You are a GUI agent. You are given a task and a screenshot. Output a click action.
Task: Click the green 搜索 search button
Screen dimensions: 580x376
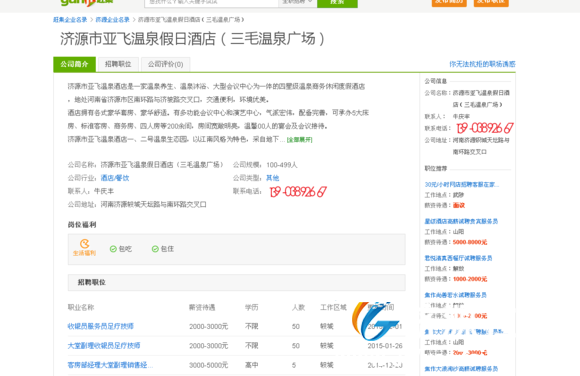coord(337,3)
